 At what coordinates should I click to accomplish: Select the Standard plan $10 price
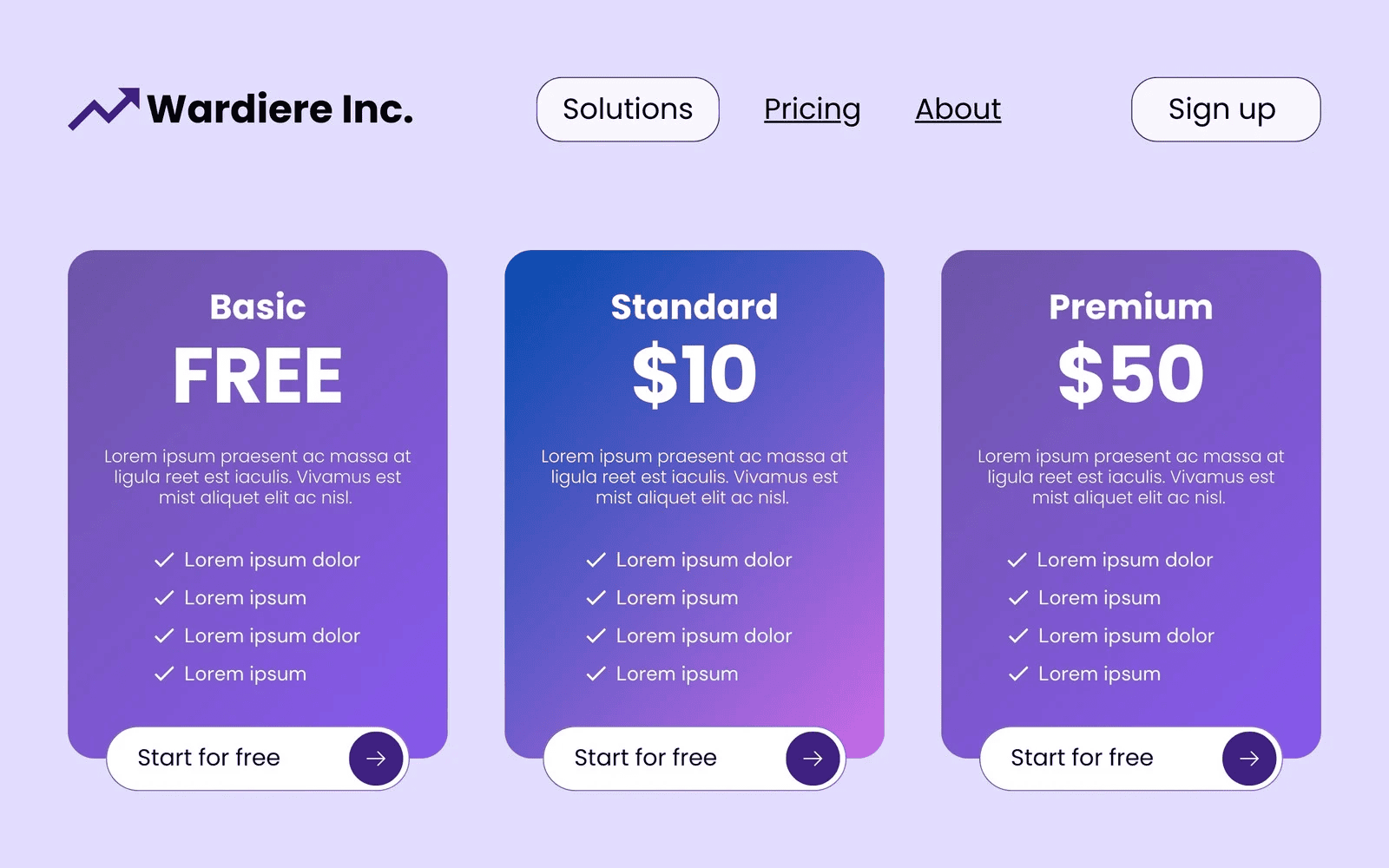pyautogui.click(x=694, y=374)
